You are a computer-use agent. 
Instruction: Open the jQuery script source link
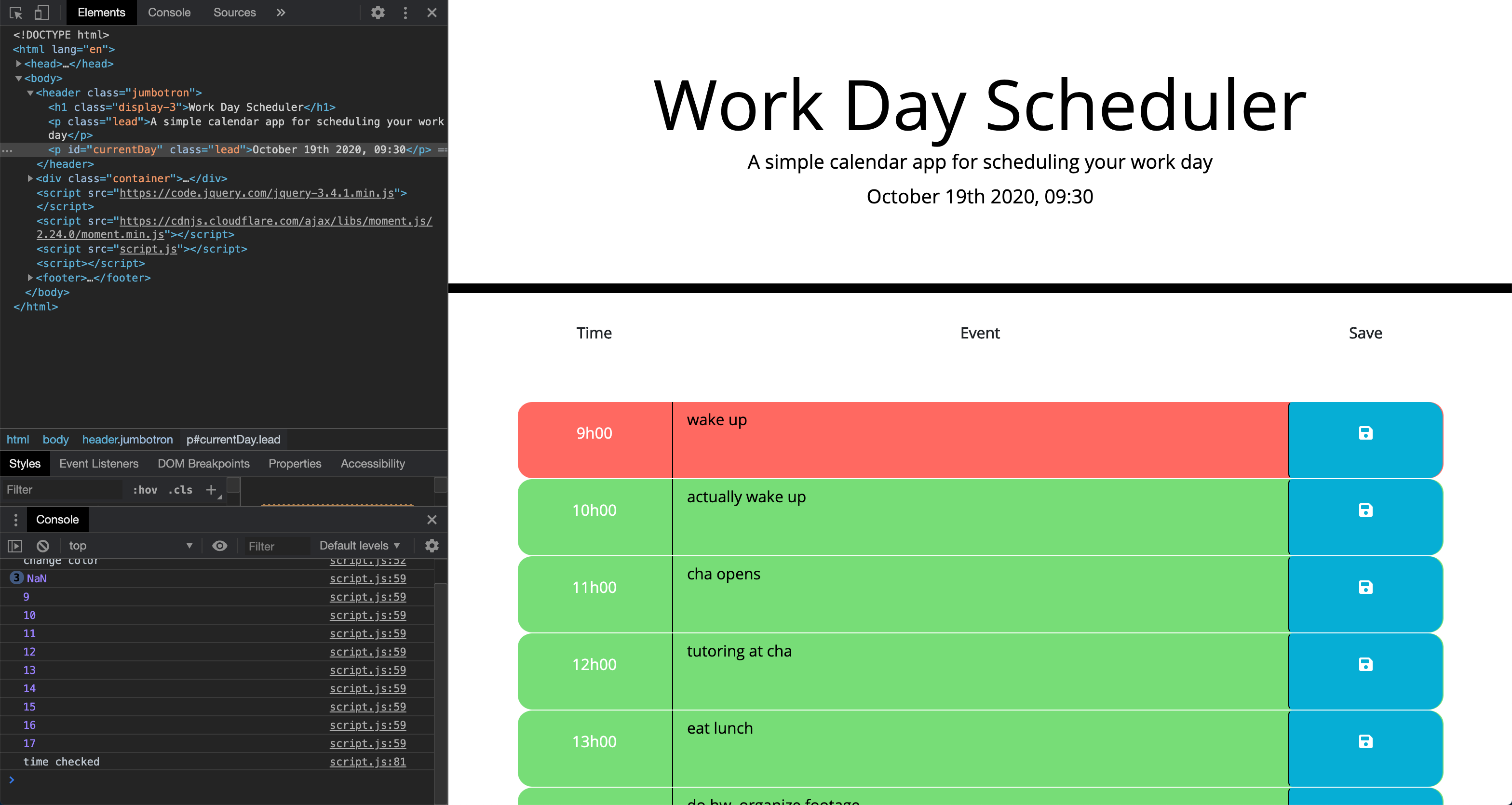click(258, 193)
